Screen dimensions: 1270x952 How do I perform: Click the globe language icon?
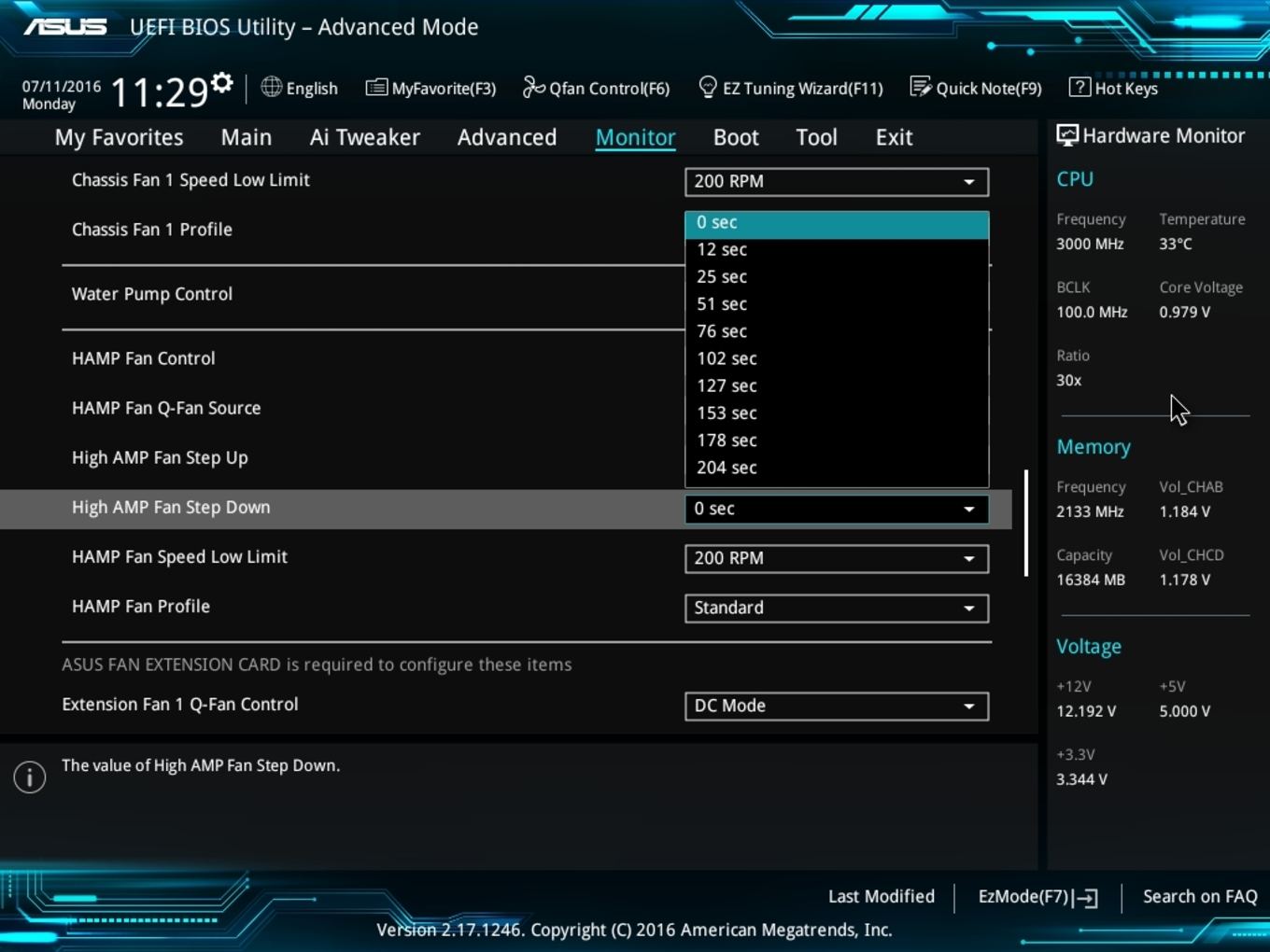(x=271, y=87)
